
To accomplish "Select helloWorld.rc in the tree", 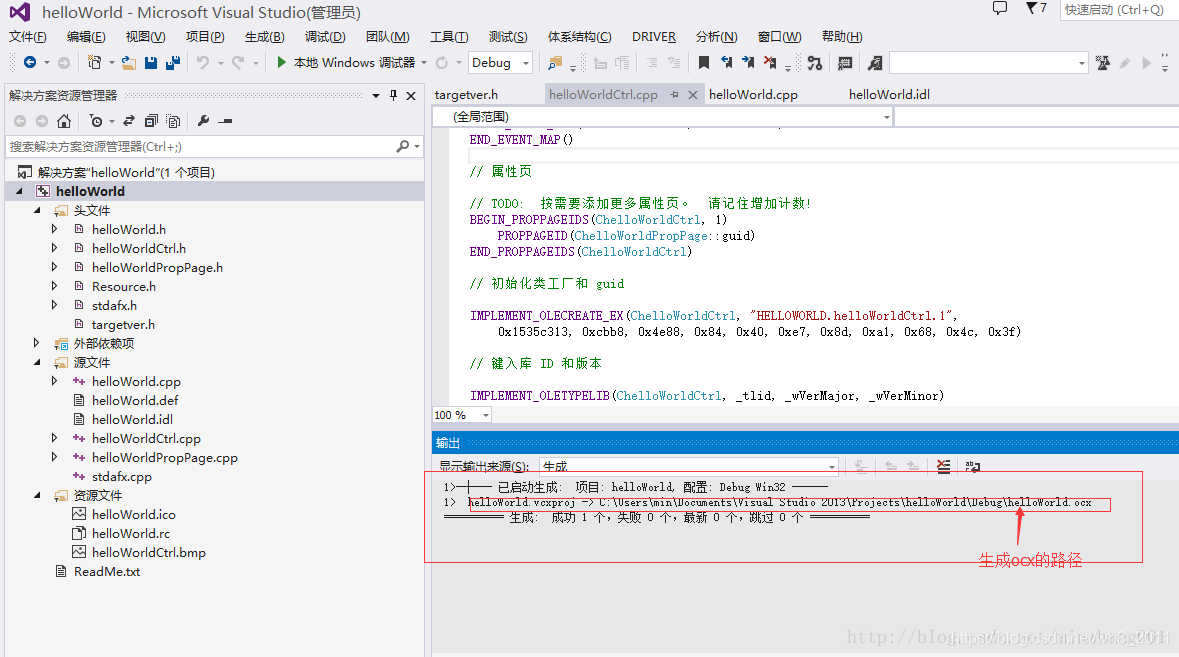I will pos(131,534).
